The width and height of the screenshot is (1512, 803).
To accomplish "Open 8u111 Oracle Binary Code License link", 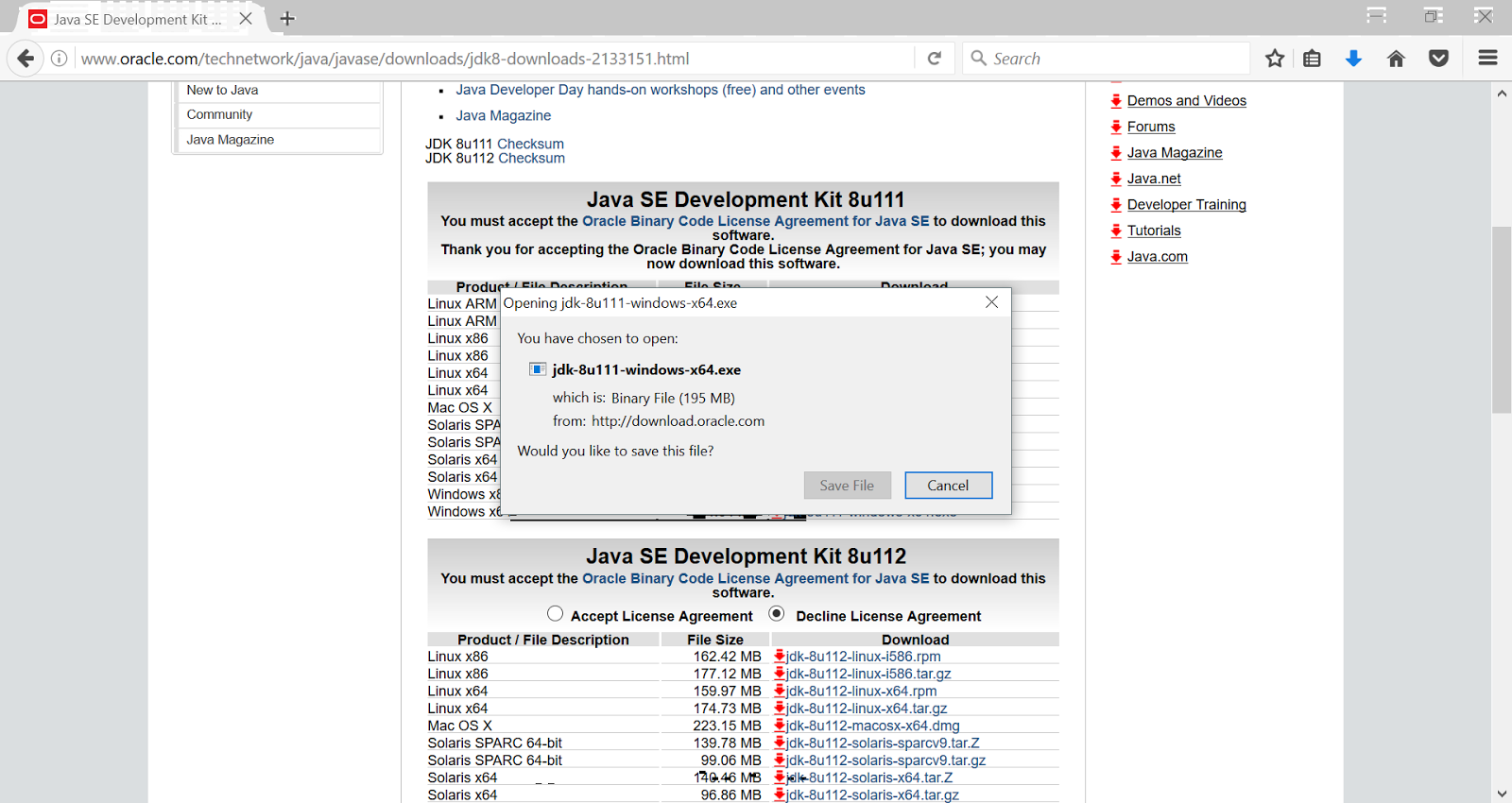I will tap(755, 221).
